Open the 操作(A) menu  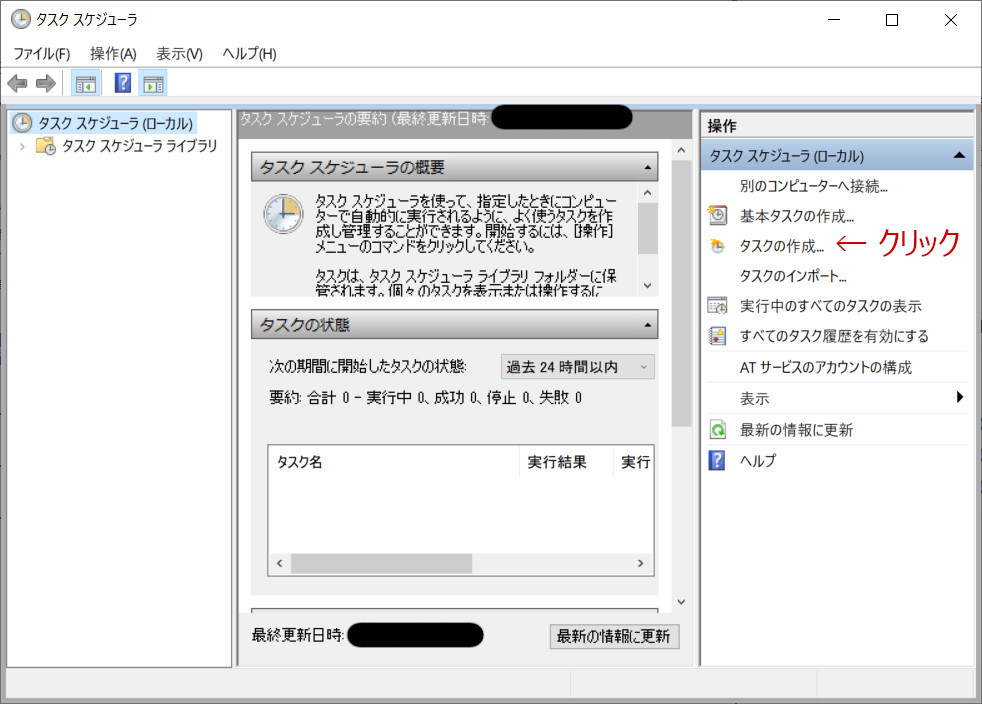pos(113,54)
